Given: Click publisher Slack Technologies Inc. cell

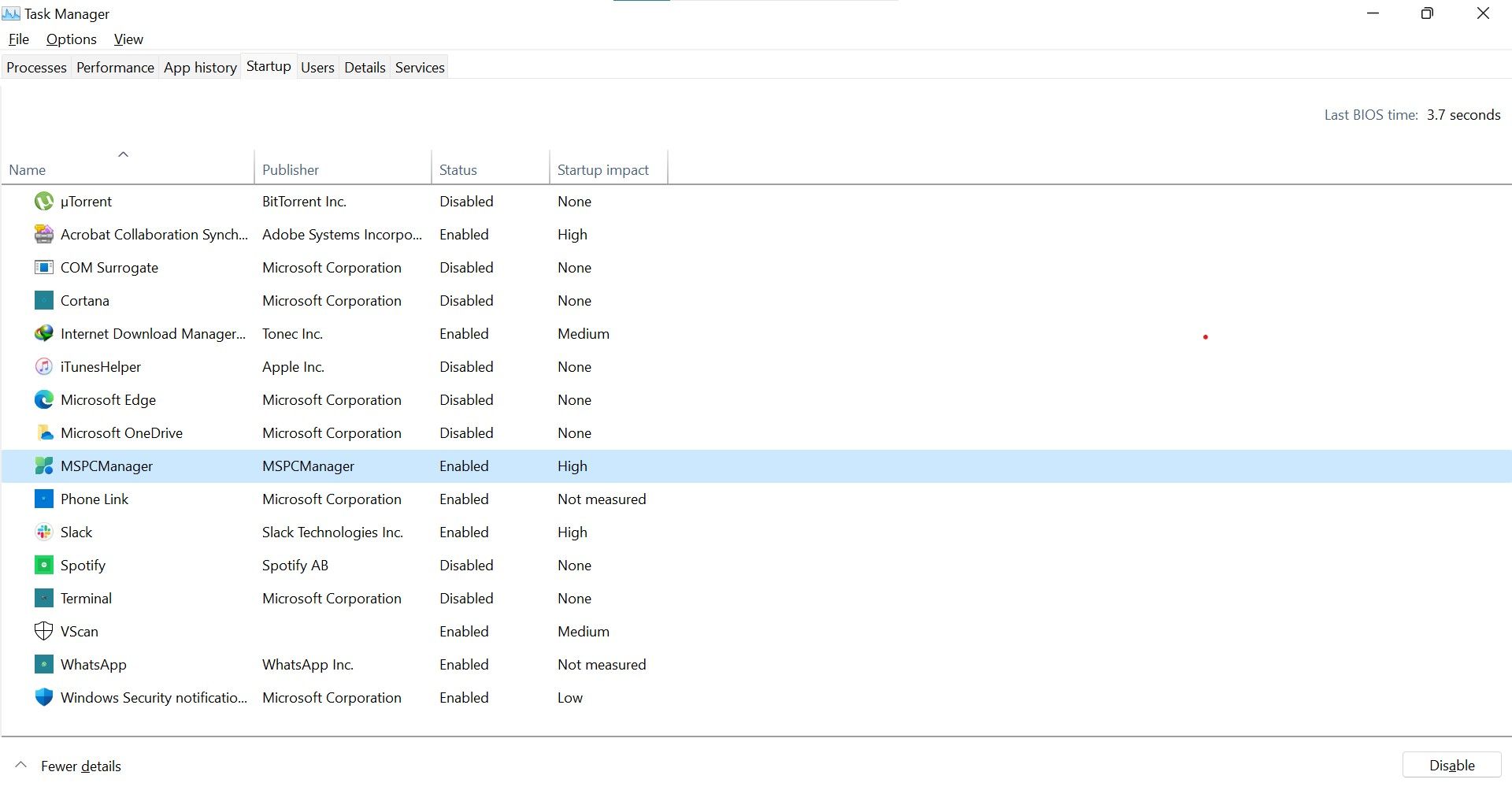Looking at the screenshot, I should pos(332,532).
